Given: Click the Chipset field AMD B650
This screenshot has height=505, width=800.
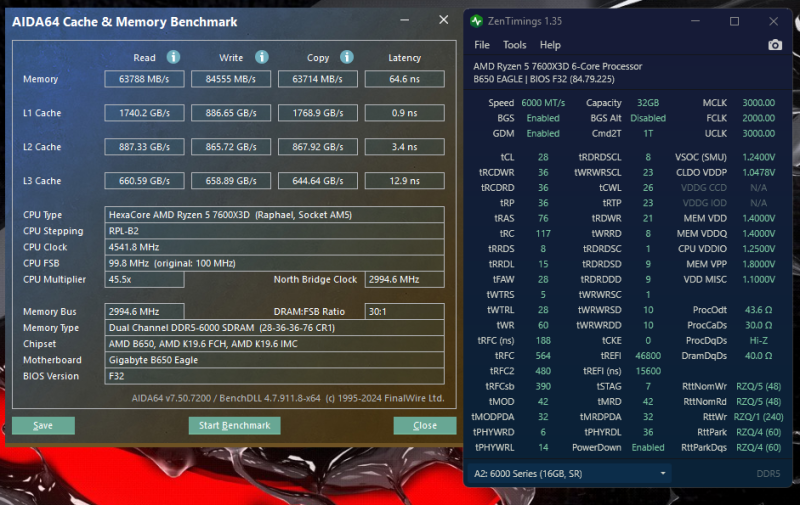Looking at the screenshot, I should coord(274,344).
